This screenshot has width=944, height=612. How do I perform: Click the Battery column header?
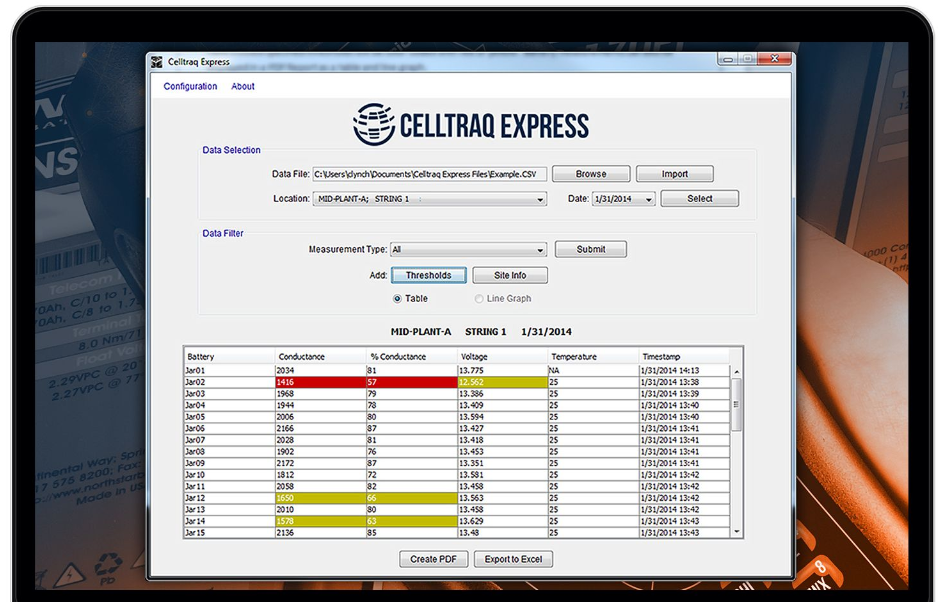229,356
